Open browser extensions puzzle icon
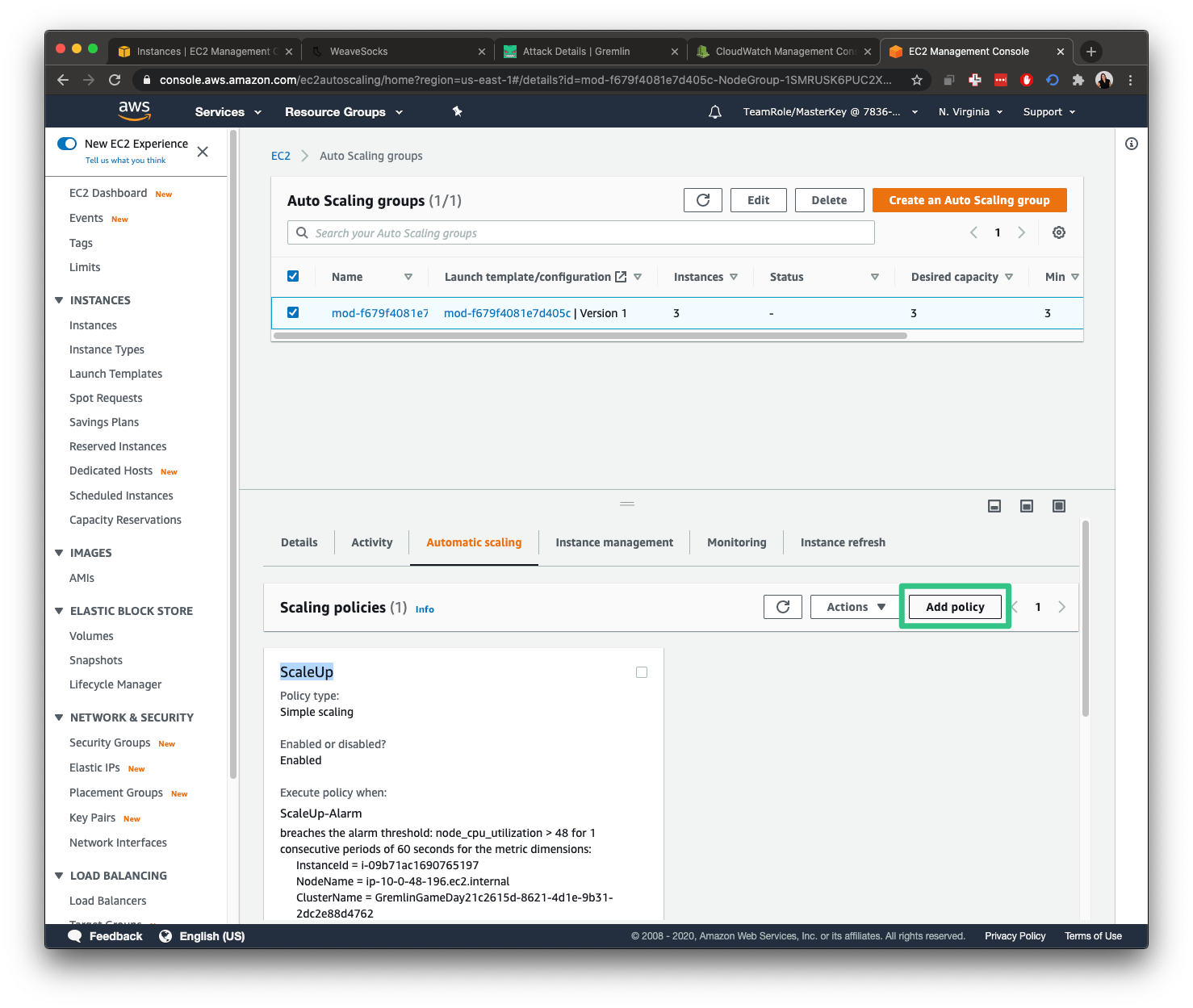This screenshot has width=1193, height=1008. pyautogui.click(x=1078, y=80)
